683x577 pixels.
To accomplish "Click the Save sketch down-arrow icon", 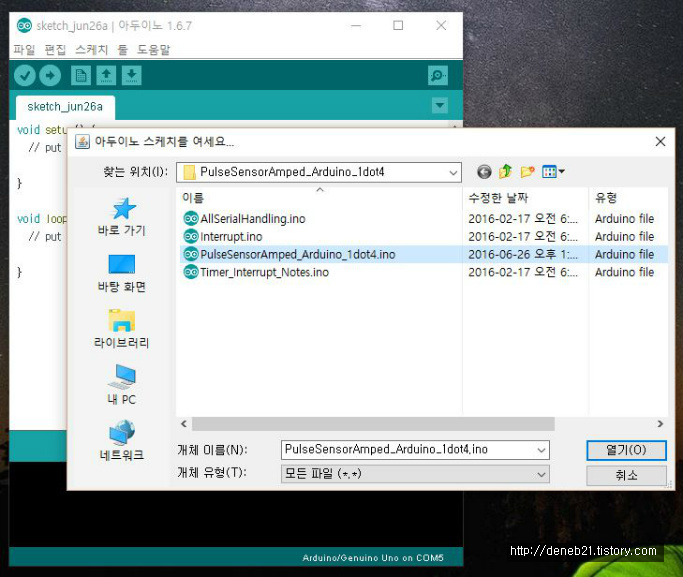I will (132, 75).
